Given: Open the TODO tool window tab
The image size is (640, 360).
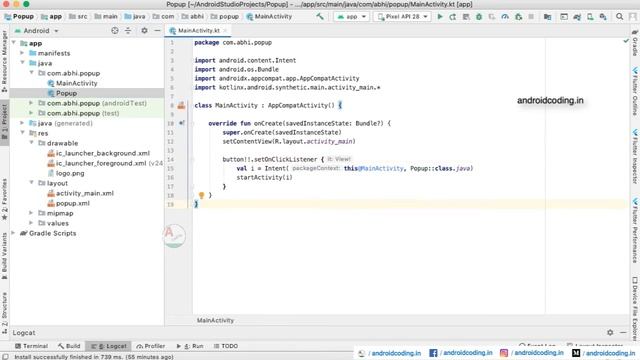Looking at the screenshot, I should coord(226,346).
